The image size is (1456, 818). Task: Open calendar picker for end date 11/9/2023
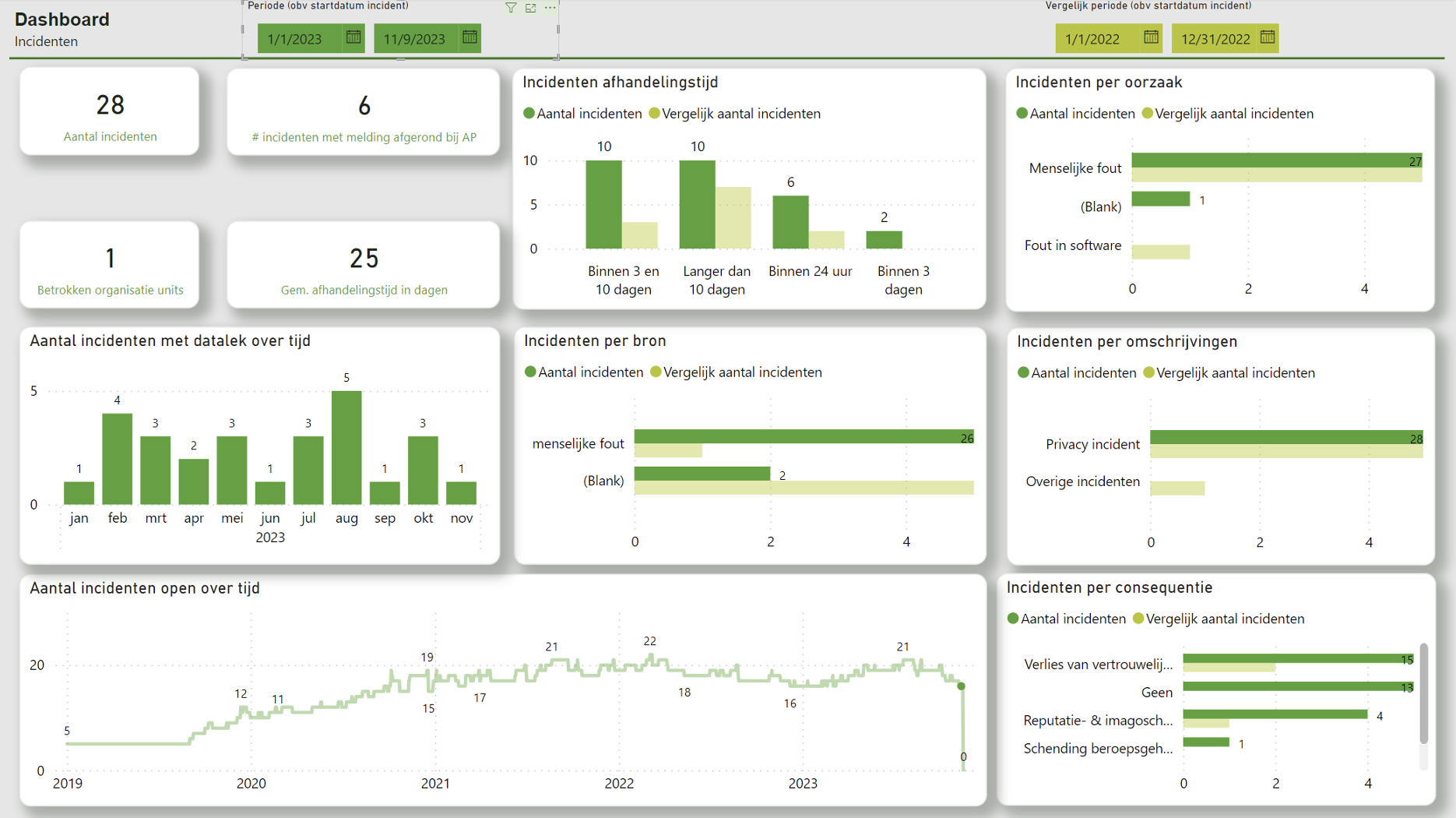470,37
